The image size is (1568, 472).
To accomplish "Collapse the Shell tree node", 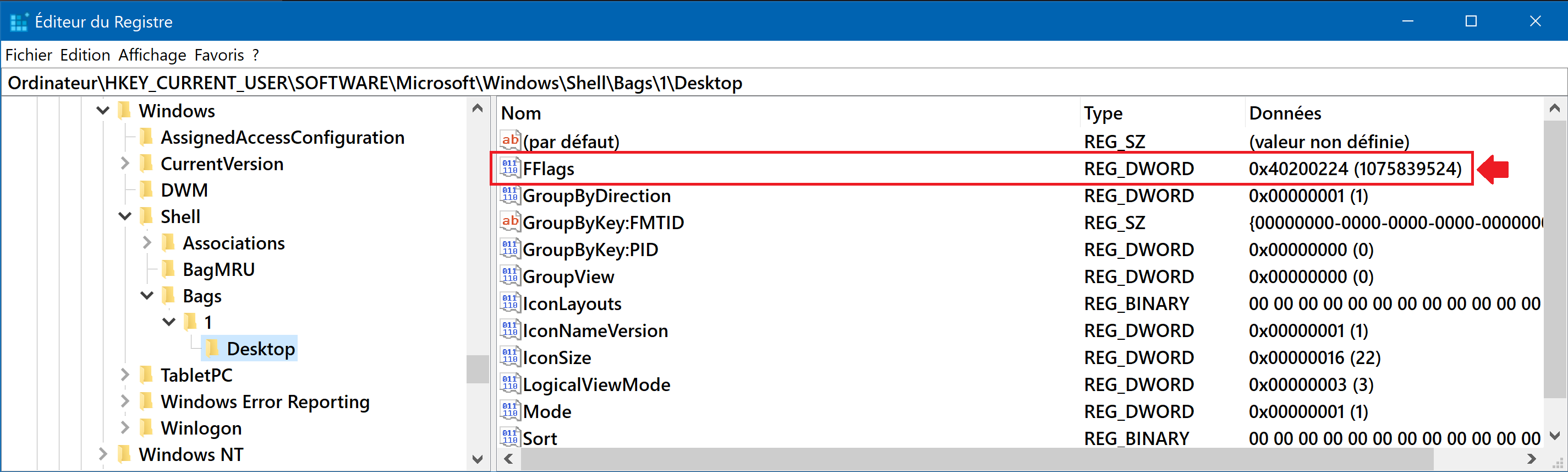I will coord(125,216).
